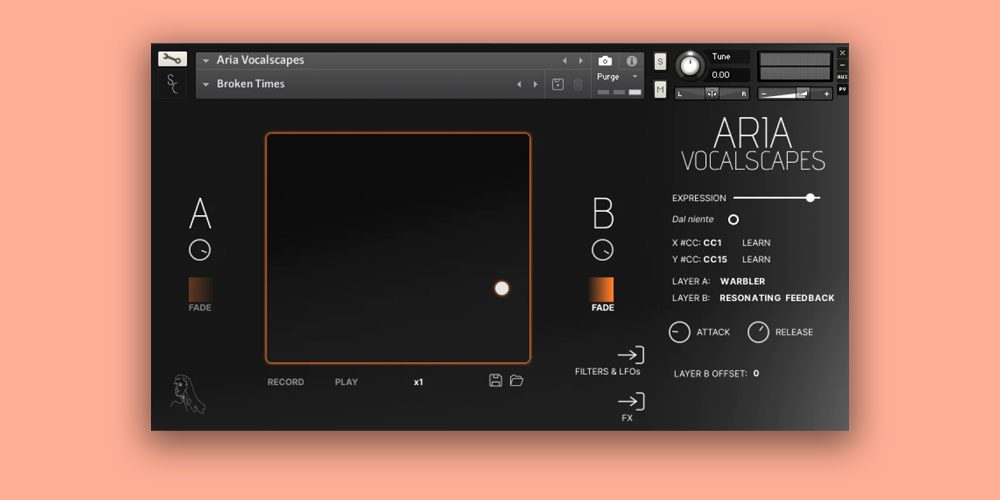Save the XY pad motion with the floppy icon
This screenshot has height=500, width=1000.
pos(495,380)
